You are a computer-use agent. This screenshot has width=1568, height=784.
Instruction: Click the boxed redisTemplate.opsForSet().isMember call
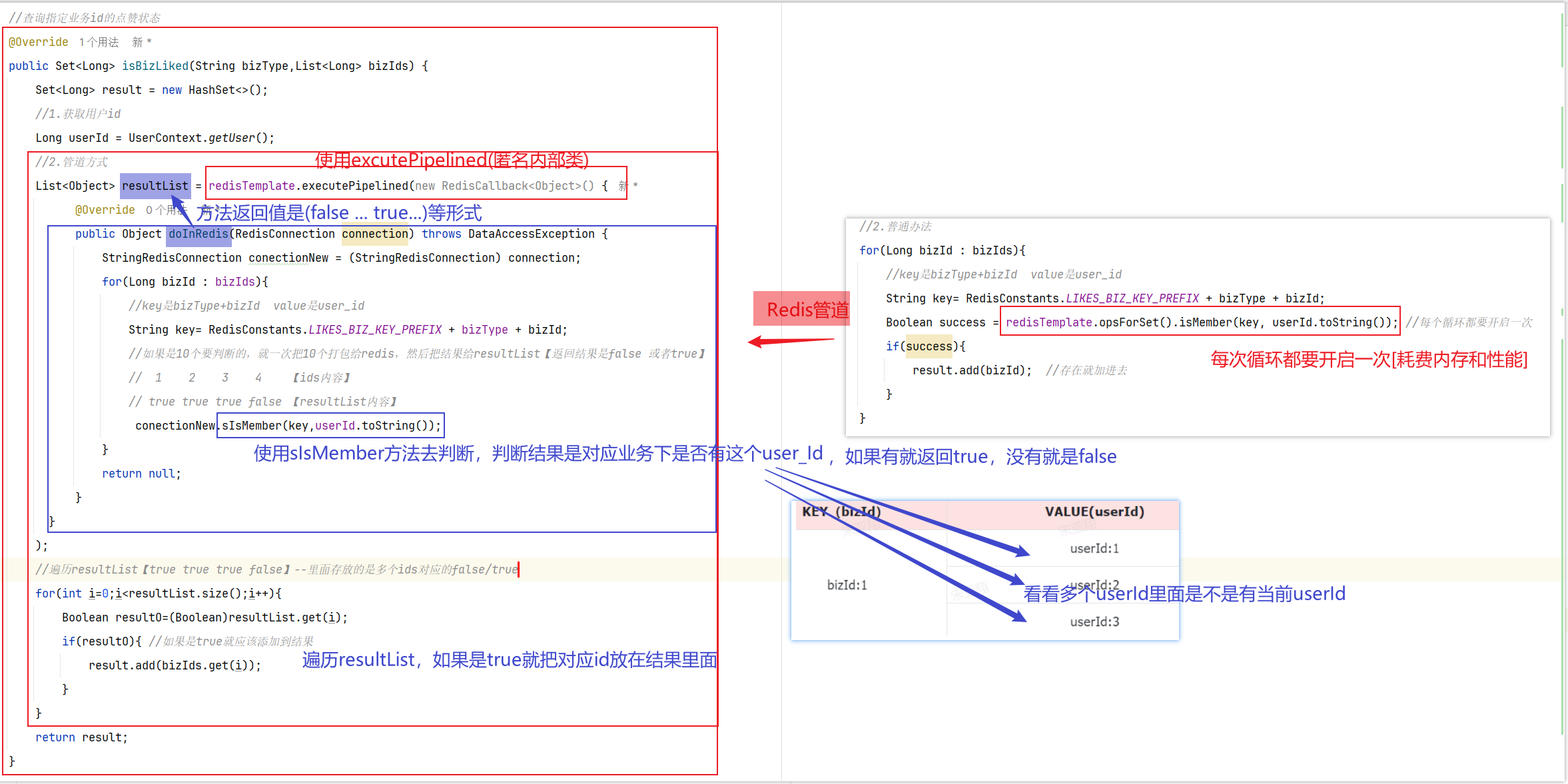point(1199,322)
